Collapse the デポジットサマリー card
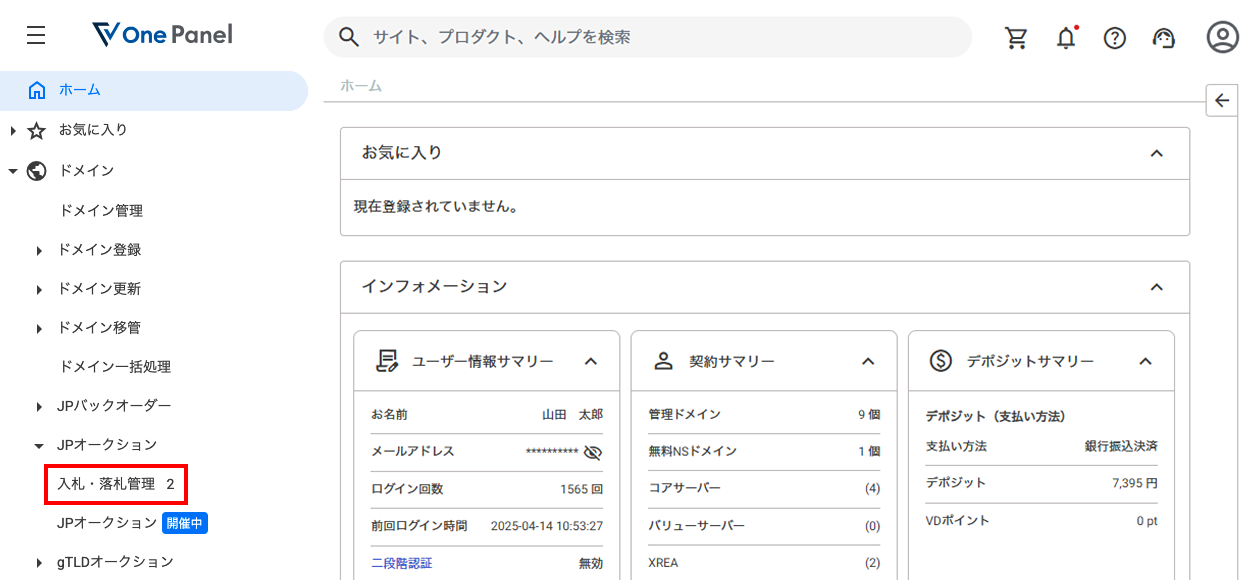Viewport: 1250px width, 580px height. [x=1146, y=361]
